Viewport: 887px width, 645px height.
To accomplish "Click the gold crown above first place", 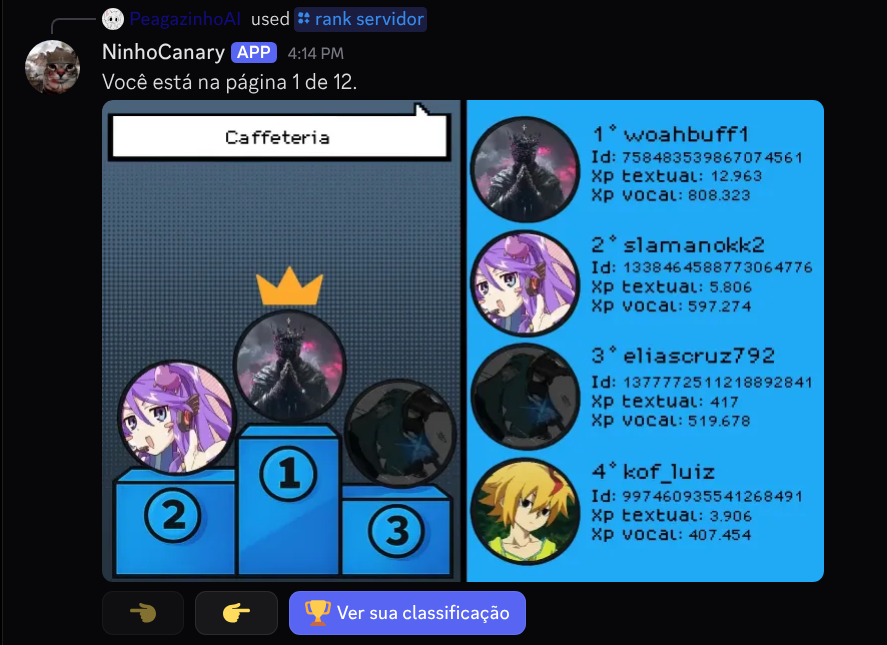I will (x=290, y=286).
